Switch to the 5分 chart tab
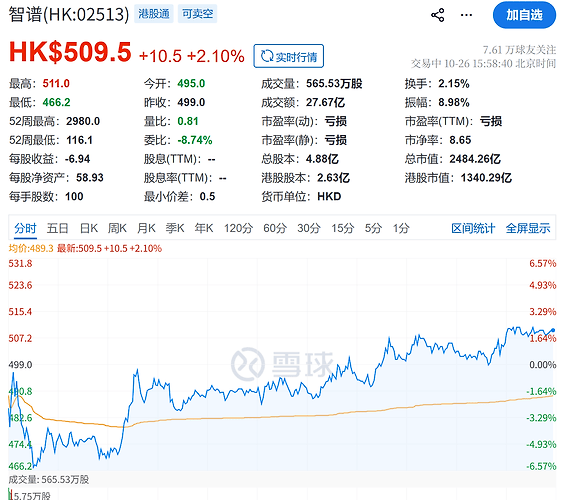The height and width of the screenshot is (500, 568). point(373,228)
